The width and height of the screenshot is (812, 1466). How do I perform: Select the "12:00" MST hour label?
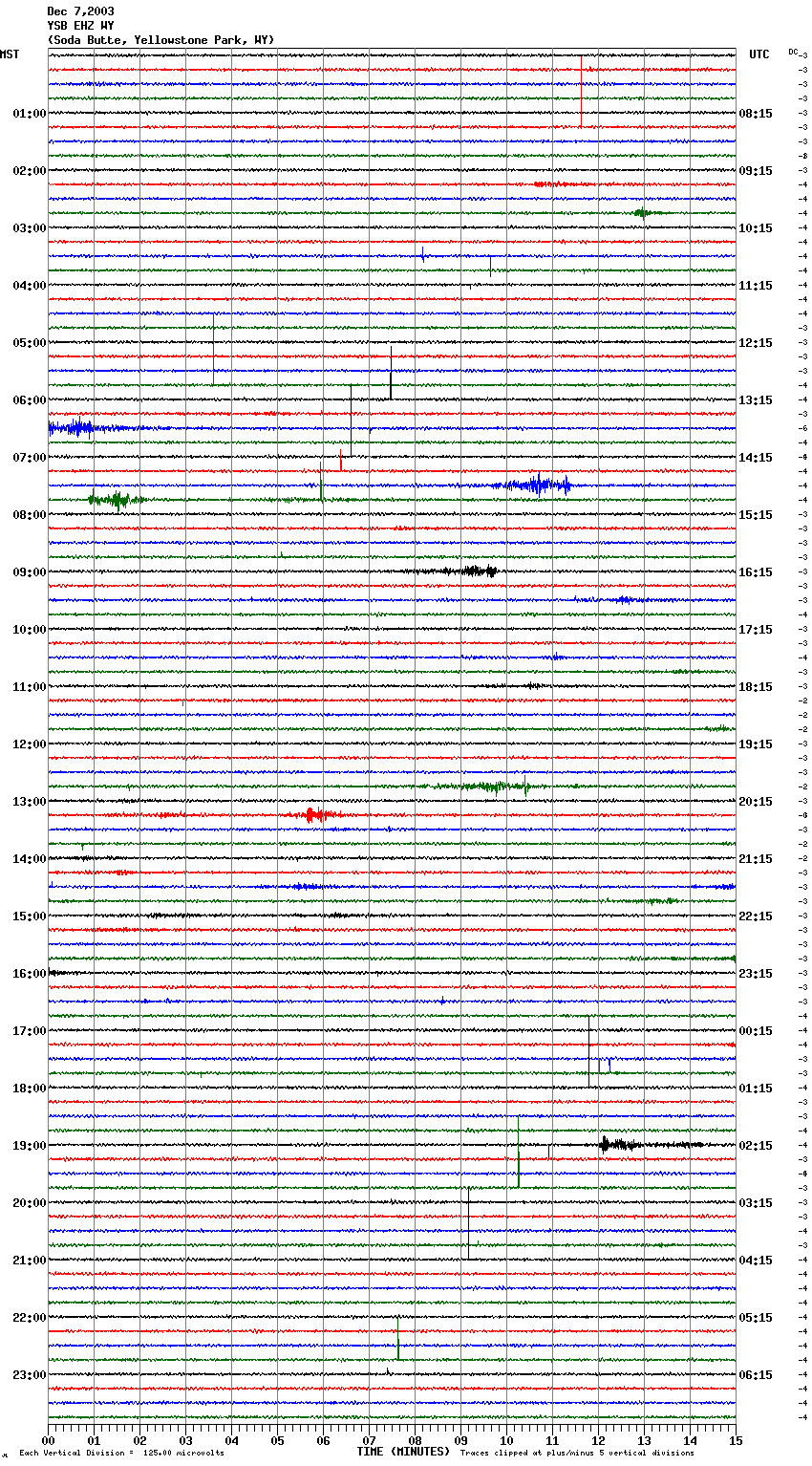tap(30, 744)
